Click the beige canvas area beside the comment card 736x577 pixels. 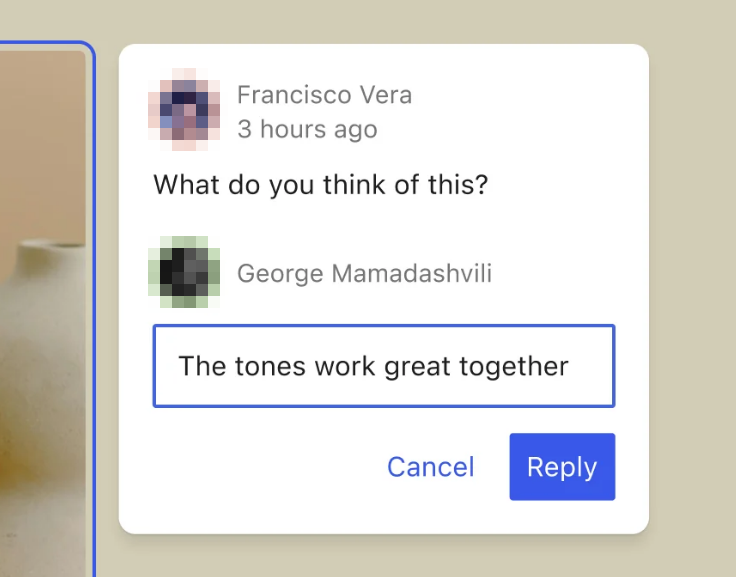(x=690, y=300)
